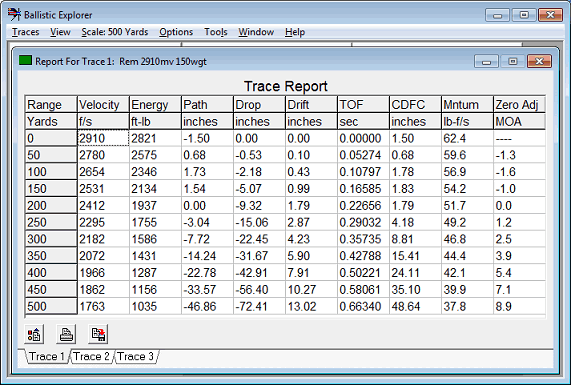Image resolution: width=571 pixels, height=385 pixels.
Task: Click the Trace Report title text
Action: tap(286, 86)
